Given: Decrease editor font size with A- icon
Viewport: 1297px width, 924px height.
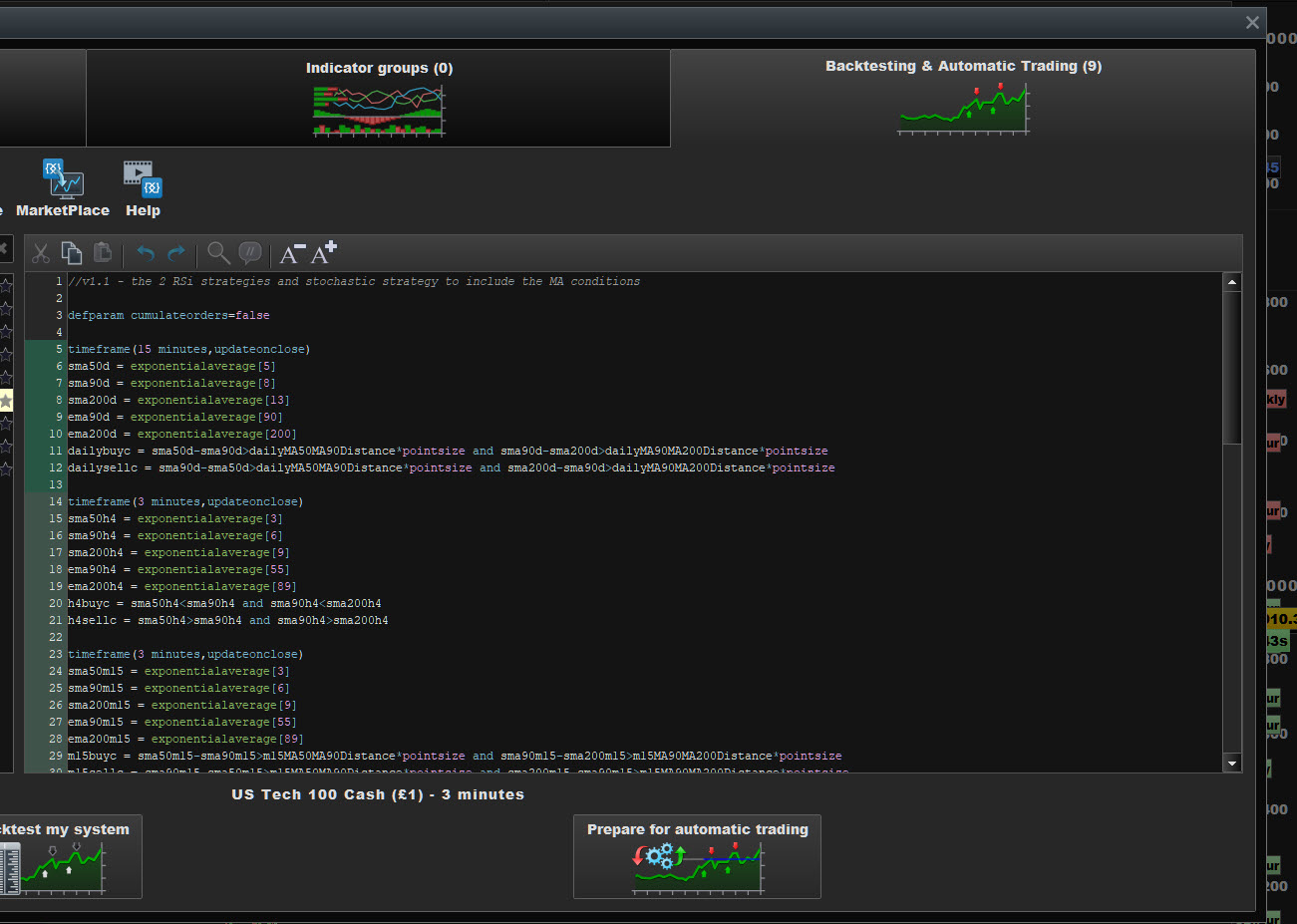Looking at the screenshot, I should (x=291, y=254).
